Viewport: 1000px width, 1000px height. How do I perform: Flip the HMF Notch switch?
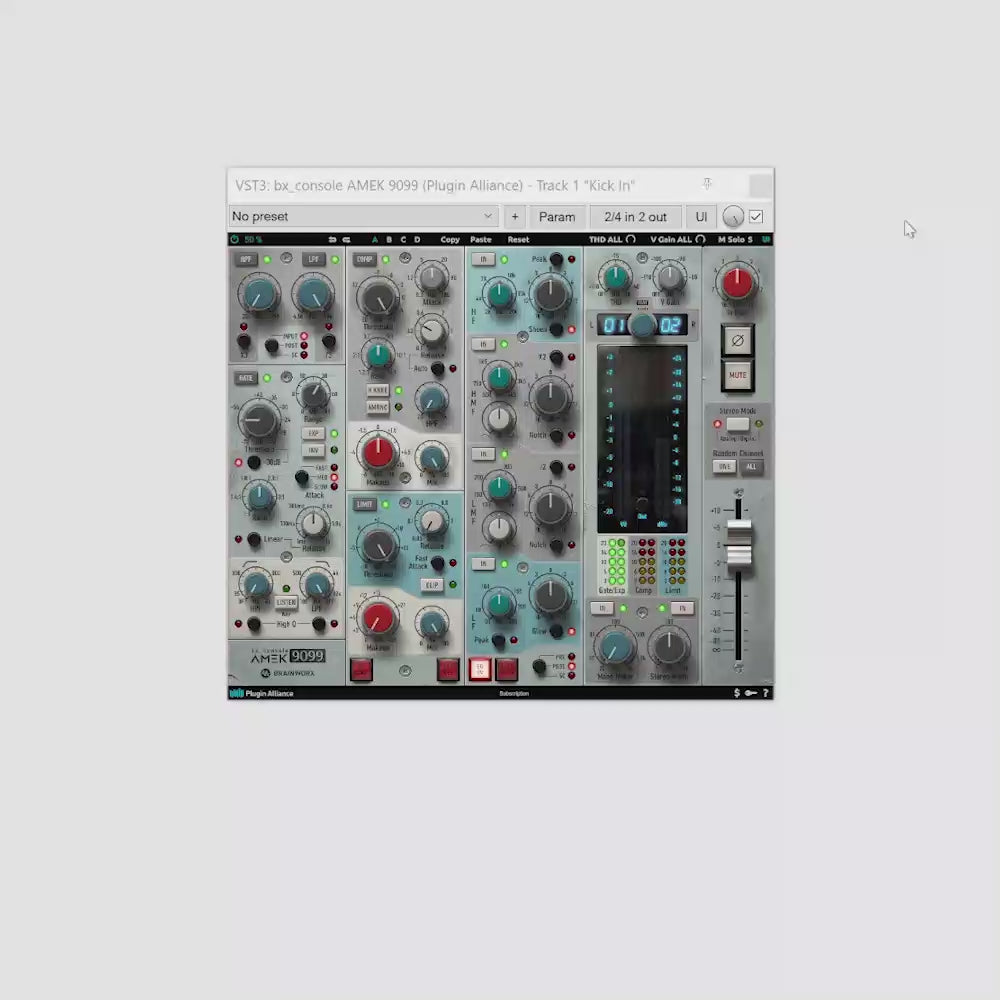click(x=556, y=435)
